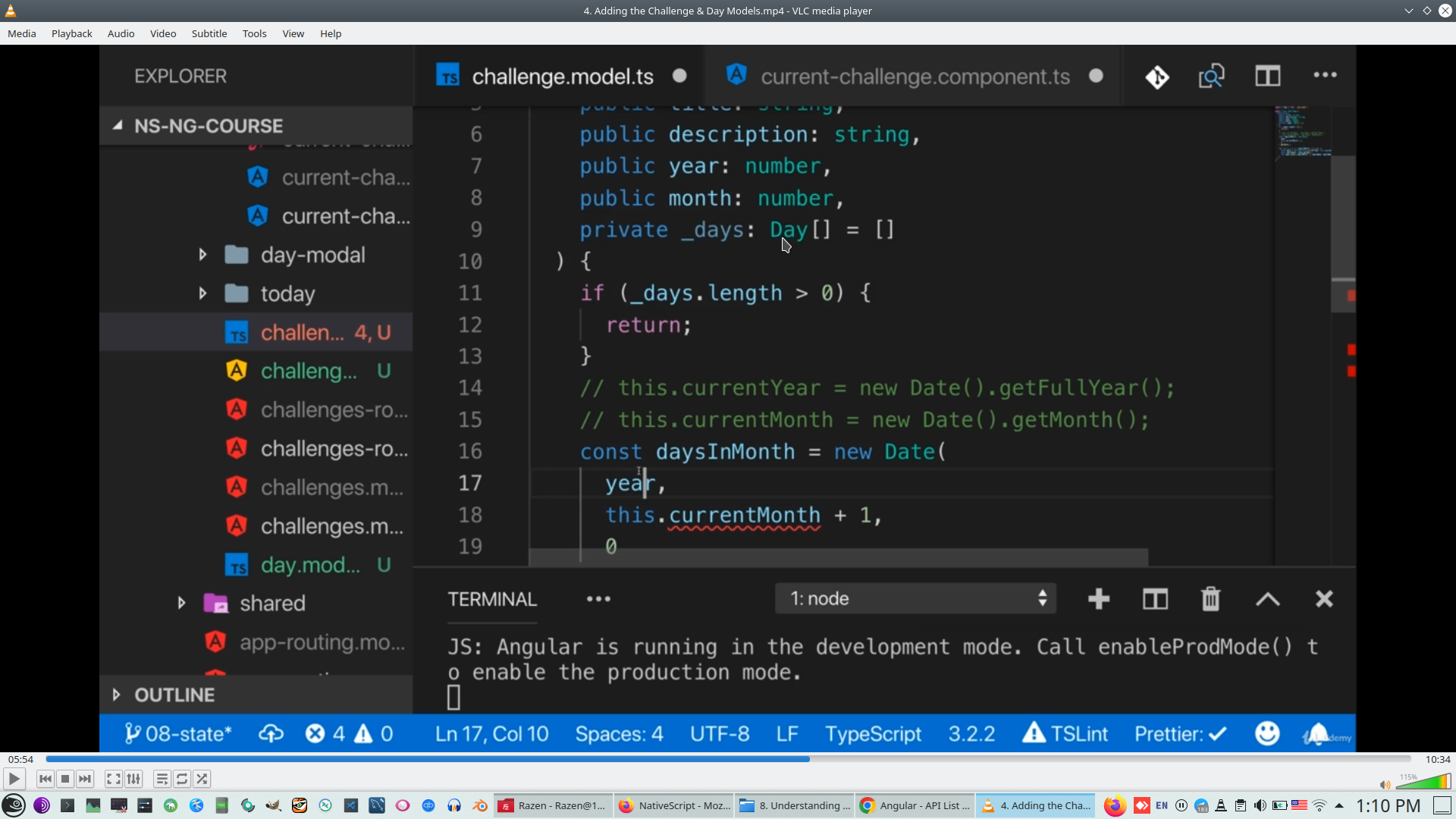Viewport: 1456px width, 819px height.
Task: Open the Video menu
Action: click(x=162, y=33)
